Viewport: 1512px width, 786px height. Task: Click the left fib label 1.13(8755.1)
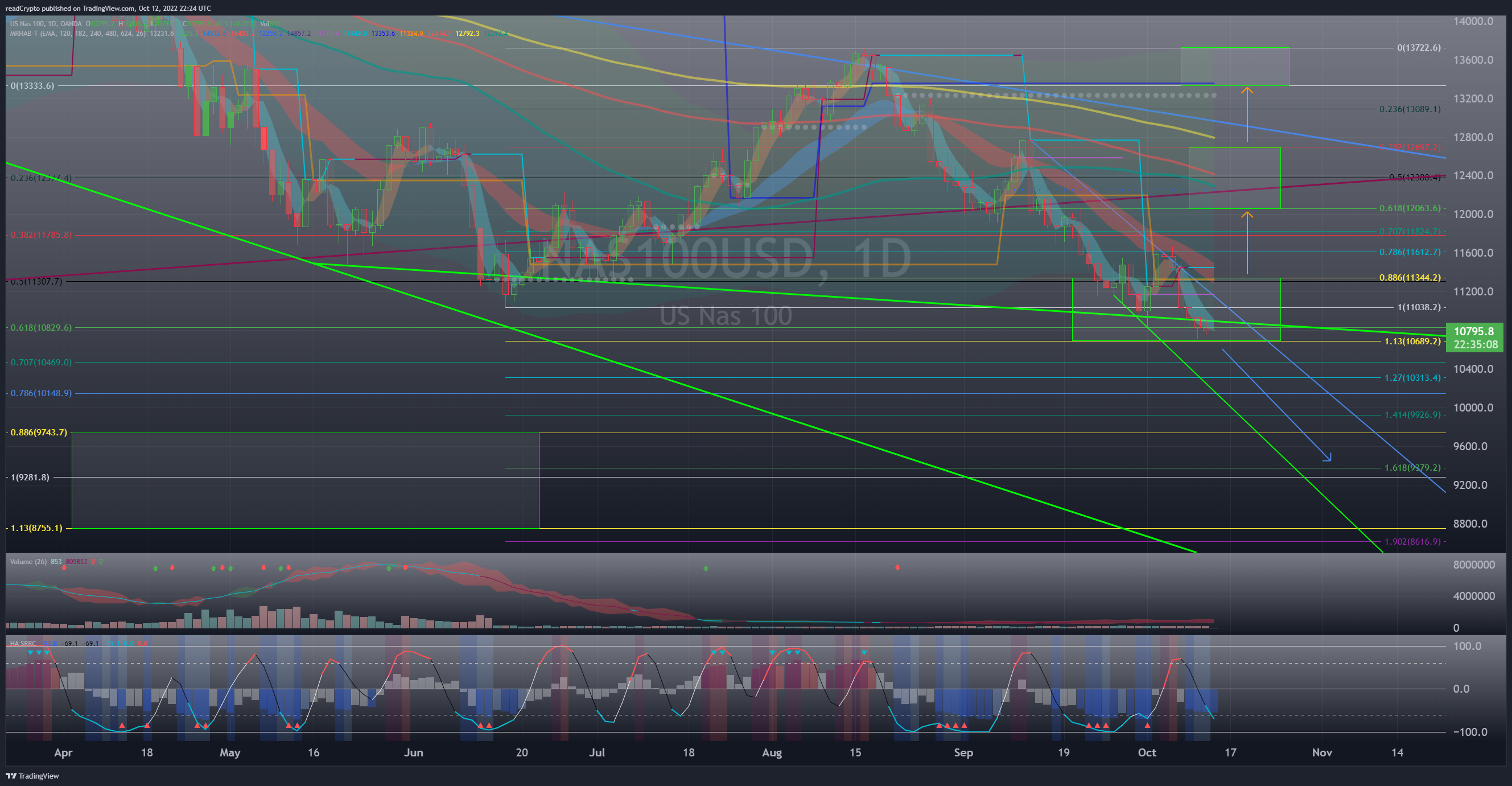point(36,528)
